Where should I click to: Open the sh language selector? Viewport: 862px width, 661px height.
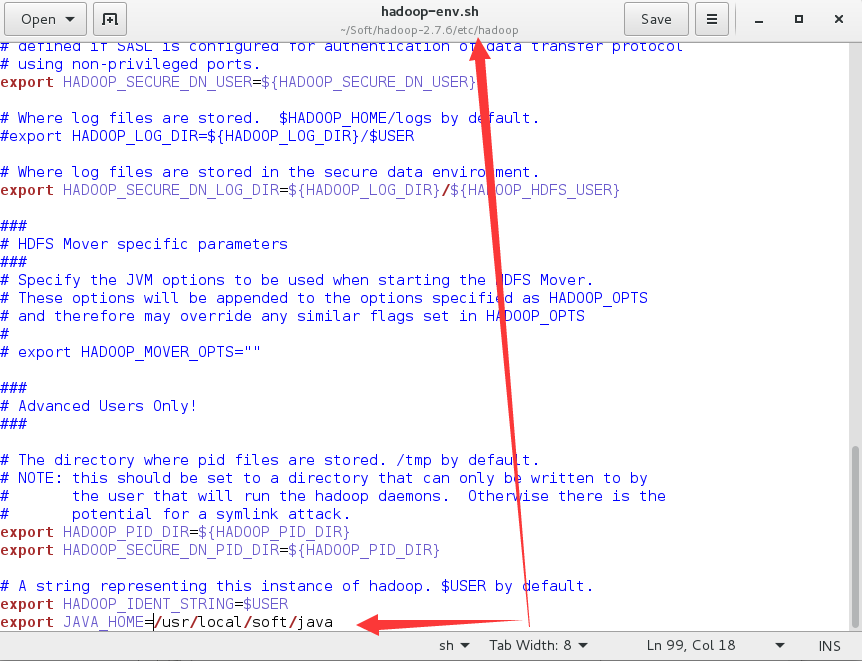click(x=454, y=646)
